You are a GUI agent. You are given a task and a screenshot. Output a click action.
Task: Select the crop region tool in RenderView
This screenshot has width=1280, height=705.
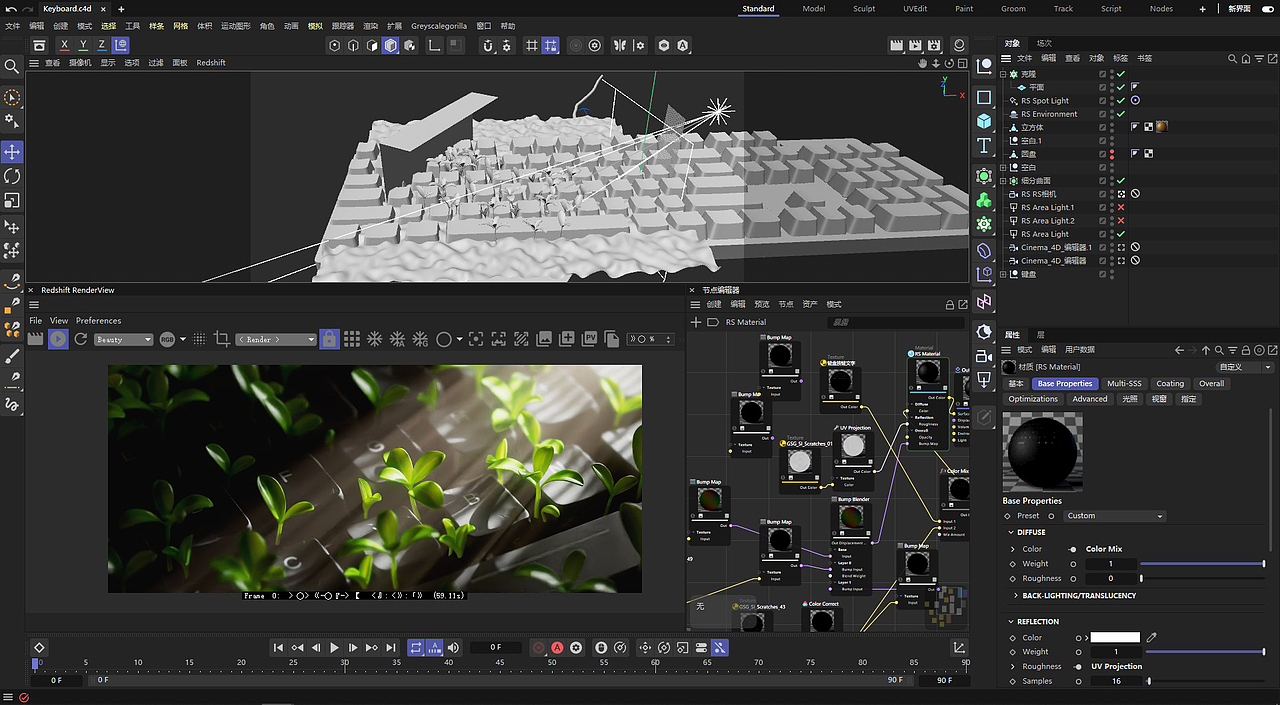222,339
